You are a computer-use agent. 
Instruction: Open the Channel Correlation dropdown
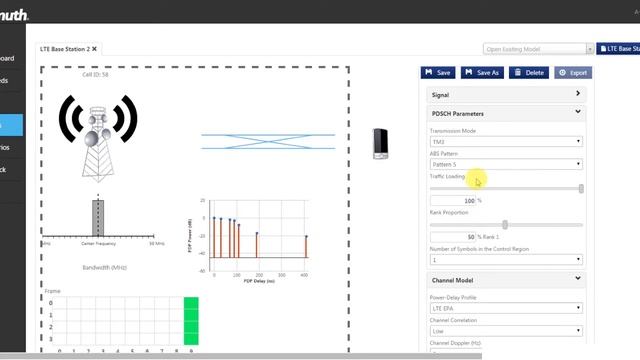tap(506, 331)
